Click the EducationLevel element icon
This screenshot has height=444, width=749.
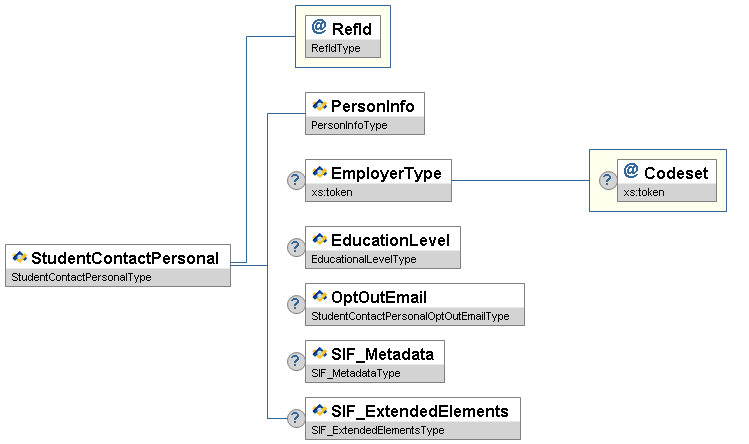coord(320,239)
